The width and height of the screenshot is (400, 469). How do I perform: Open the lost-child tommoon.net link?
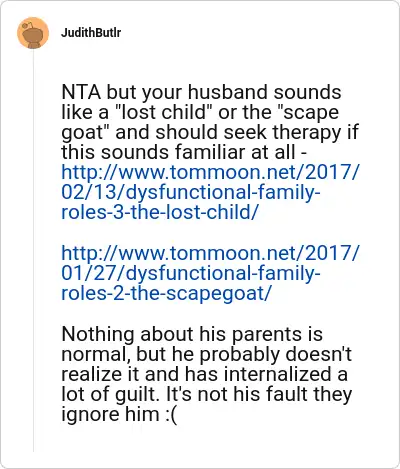(211, 192)
